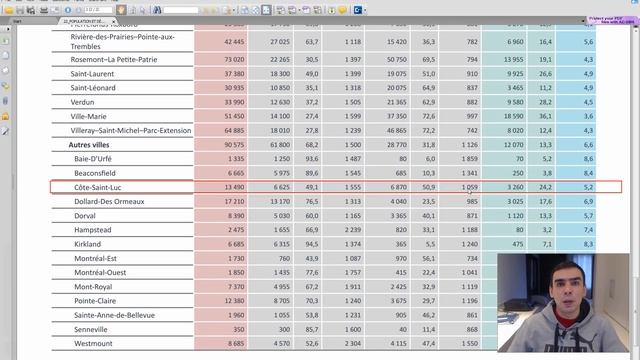Open the Security lock sidebar icon

[5, 116]
